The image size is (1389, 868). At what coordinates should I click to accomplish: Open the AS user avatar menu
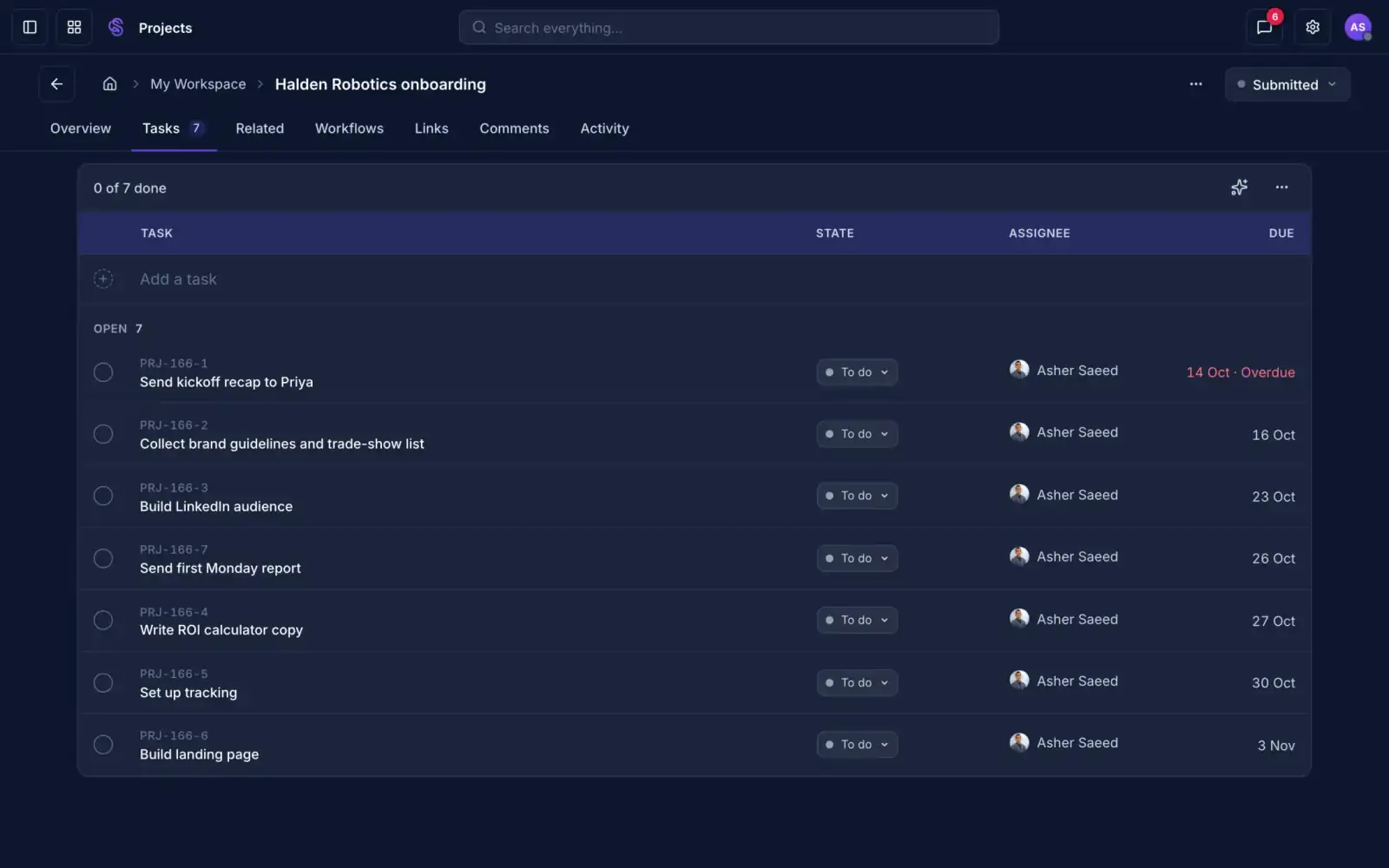click(1358, 28)
